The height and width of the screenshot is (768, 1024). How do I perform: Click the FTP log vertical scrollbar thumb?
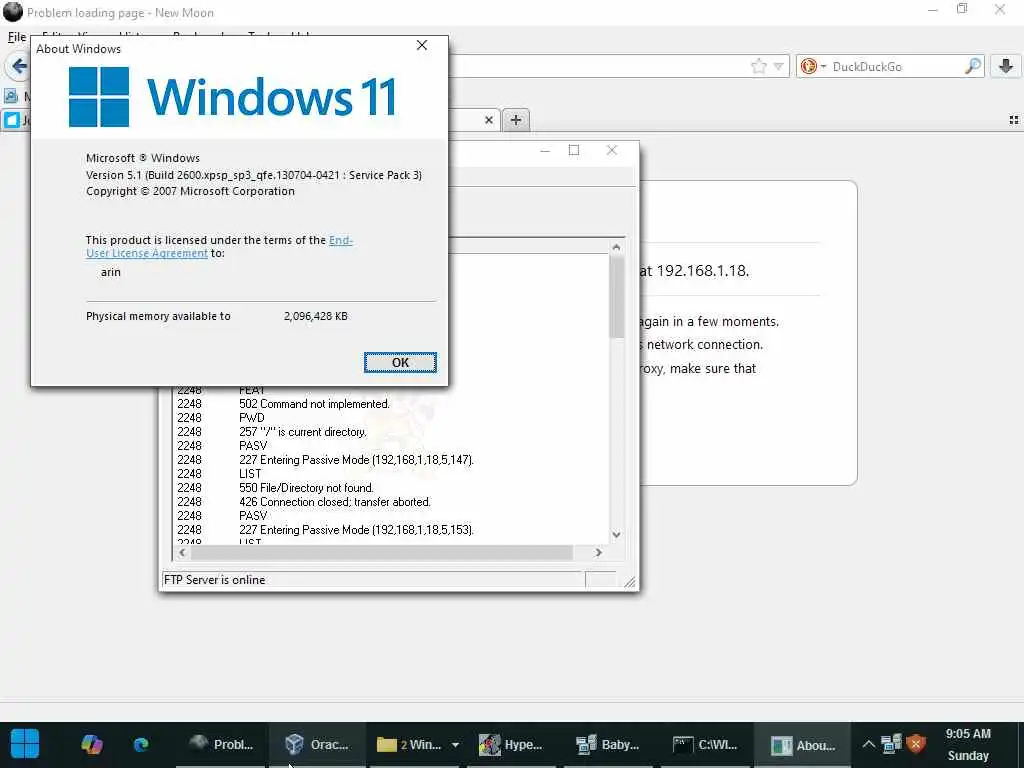(616, 296)
